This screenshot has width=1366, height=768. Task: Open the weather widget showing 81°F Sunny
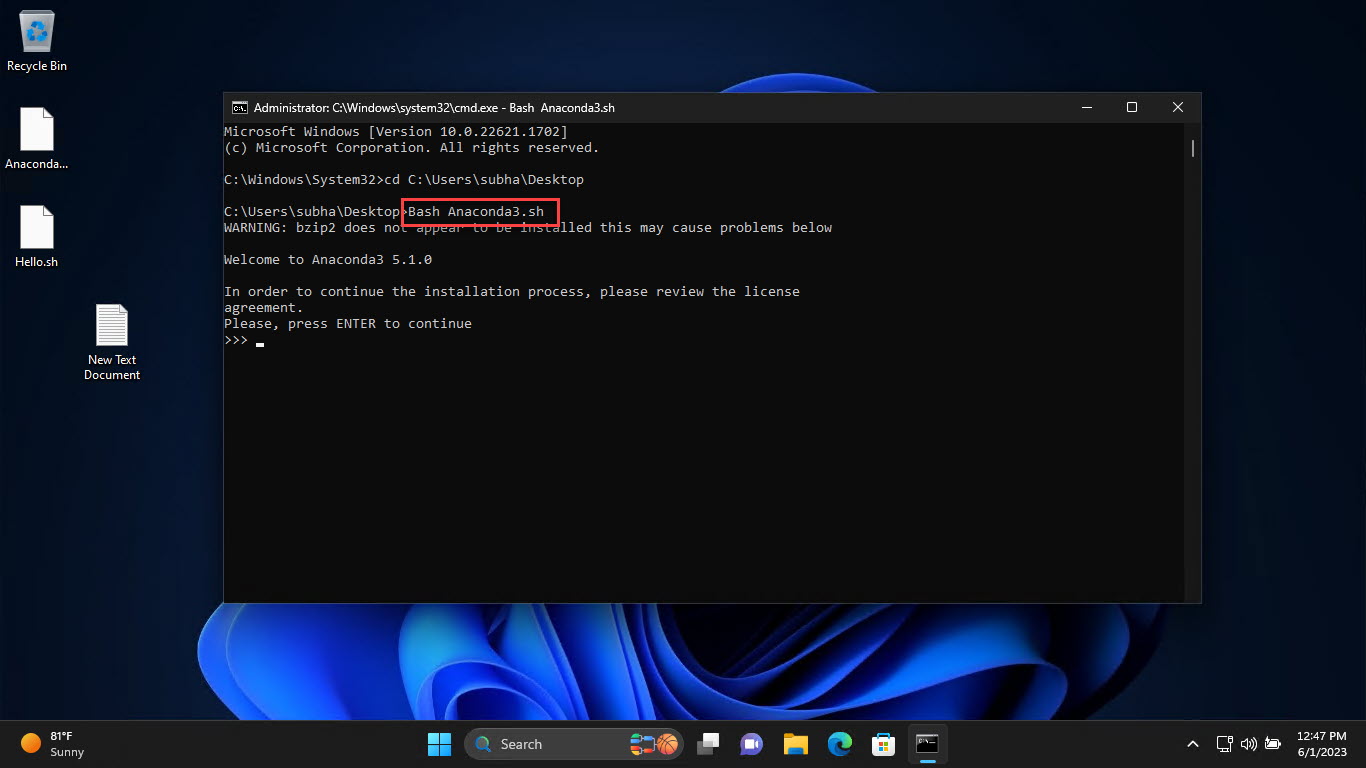(x=50, y=744)
